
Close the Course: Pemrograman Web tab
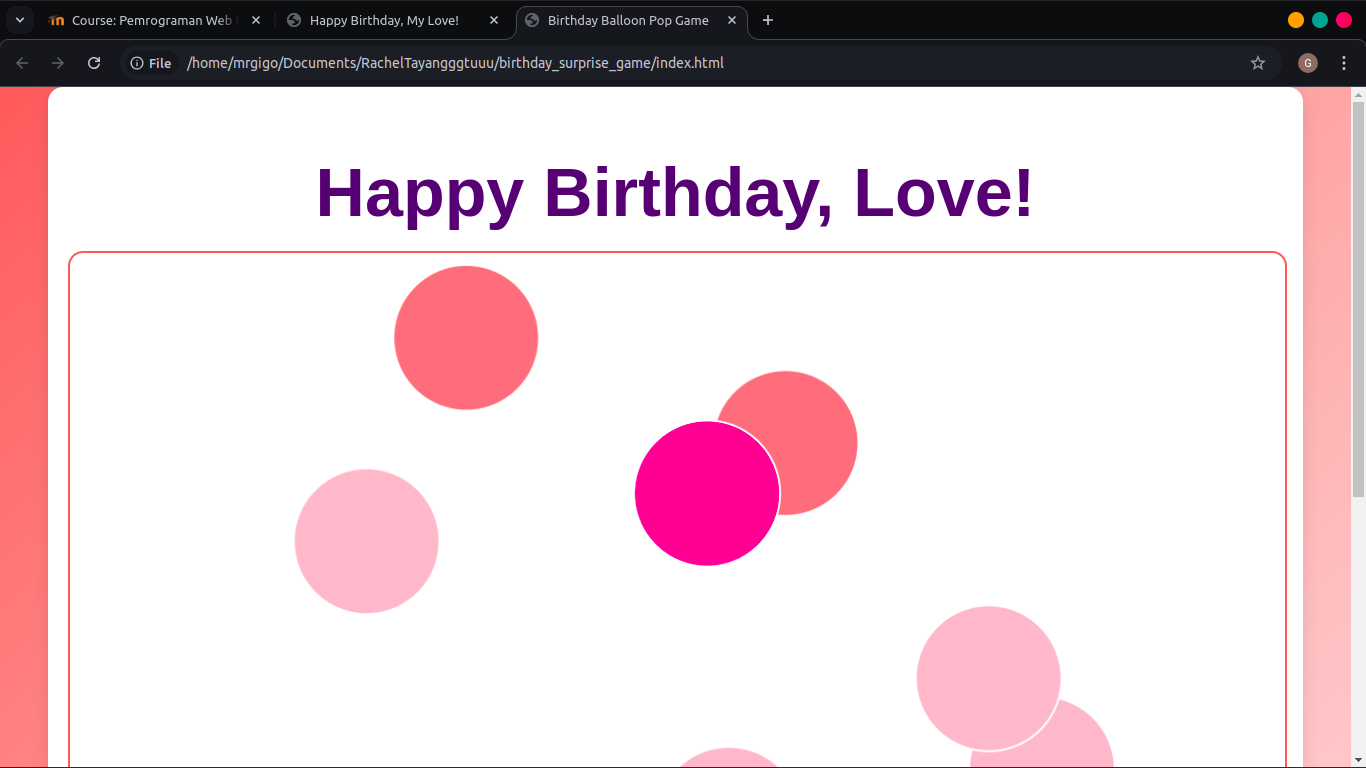pos(256,20)
